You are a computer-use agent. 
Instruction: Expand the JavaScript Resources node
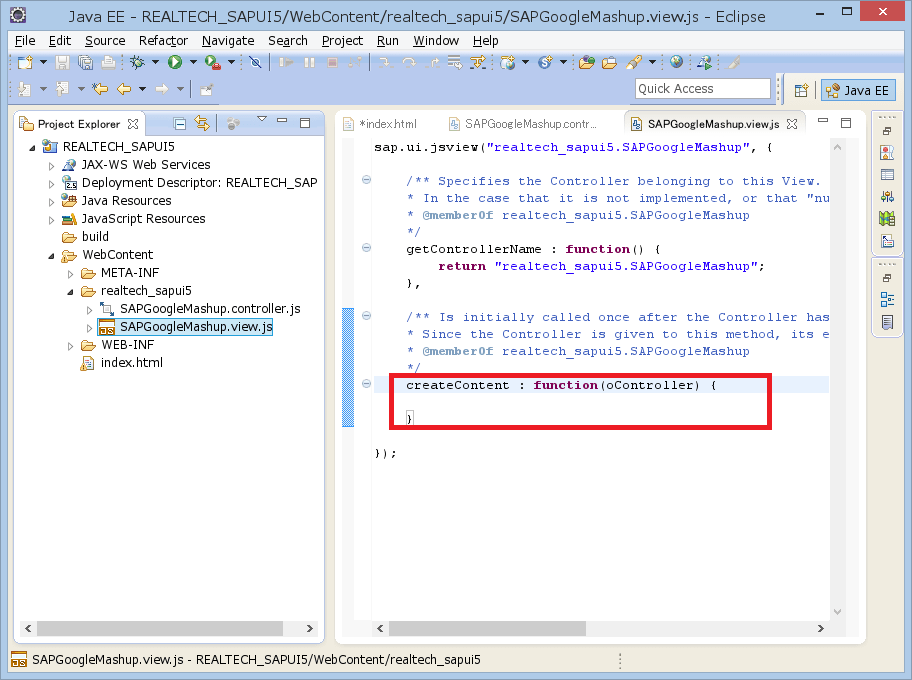click(51, 220)
